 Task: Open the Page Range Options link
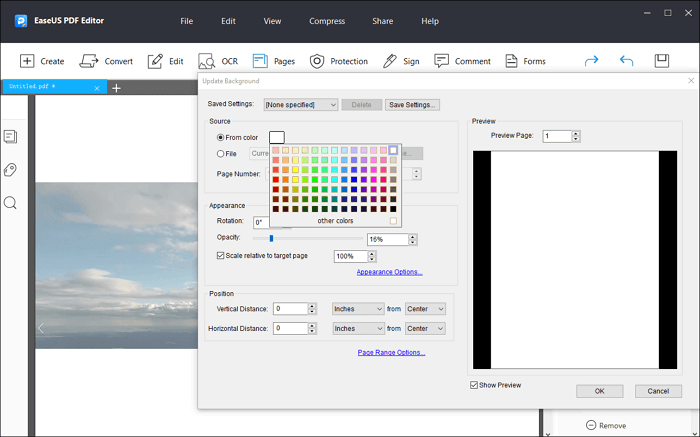tap(392, 352)
